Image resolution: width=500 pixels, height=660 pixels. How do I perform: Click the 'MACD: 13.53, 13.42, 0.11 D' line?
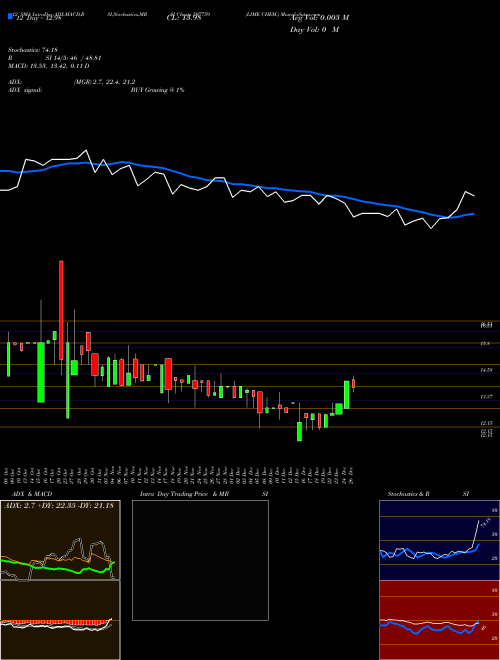48,66
